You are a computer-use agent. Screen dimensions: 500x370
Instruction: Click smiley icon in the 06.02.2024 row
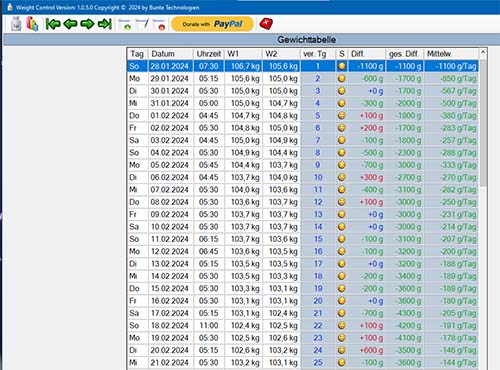341,177
